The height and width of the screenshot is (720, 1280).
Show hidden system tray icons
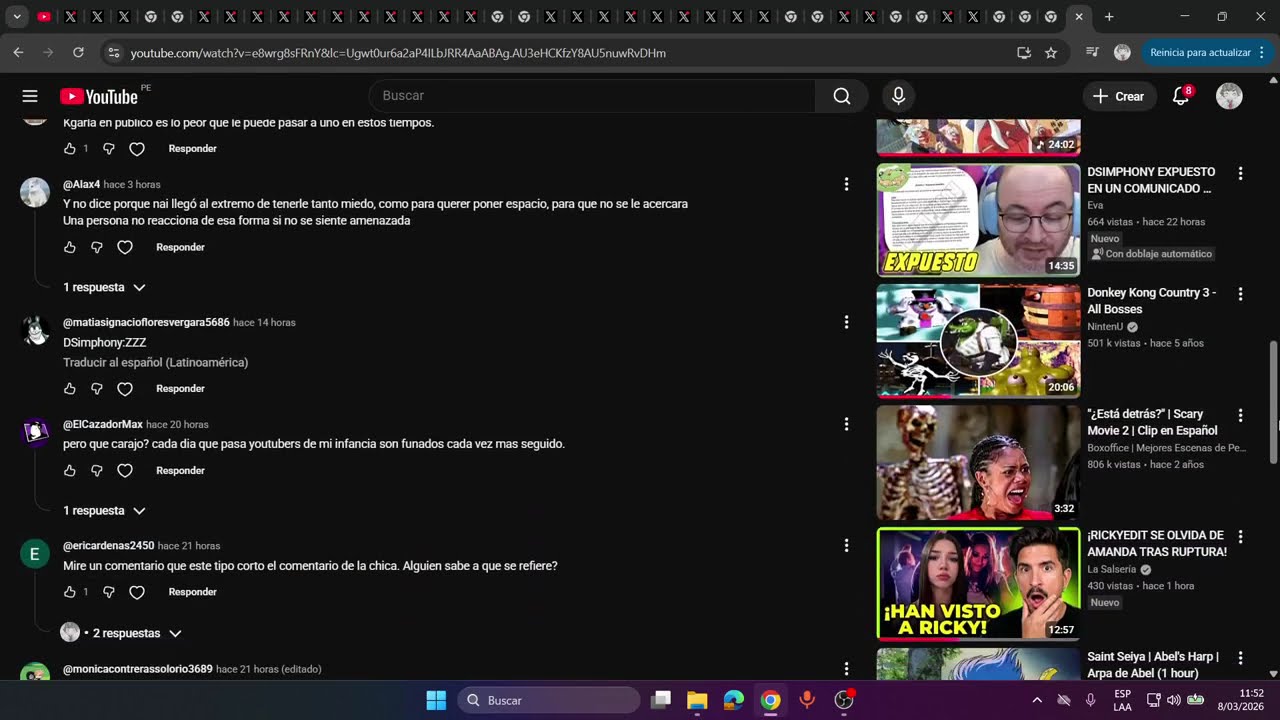click(1037, 700)
